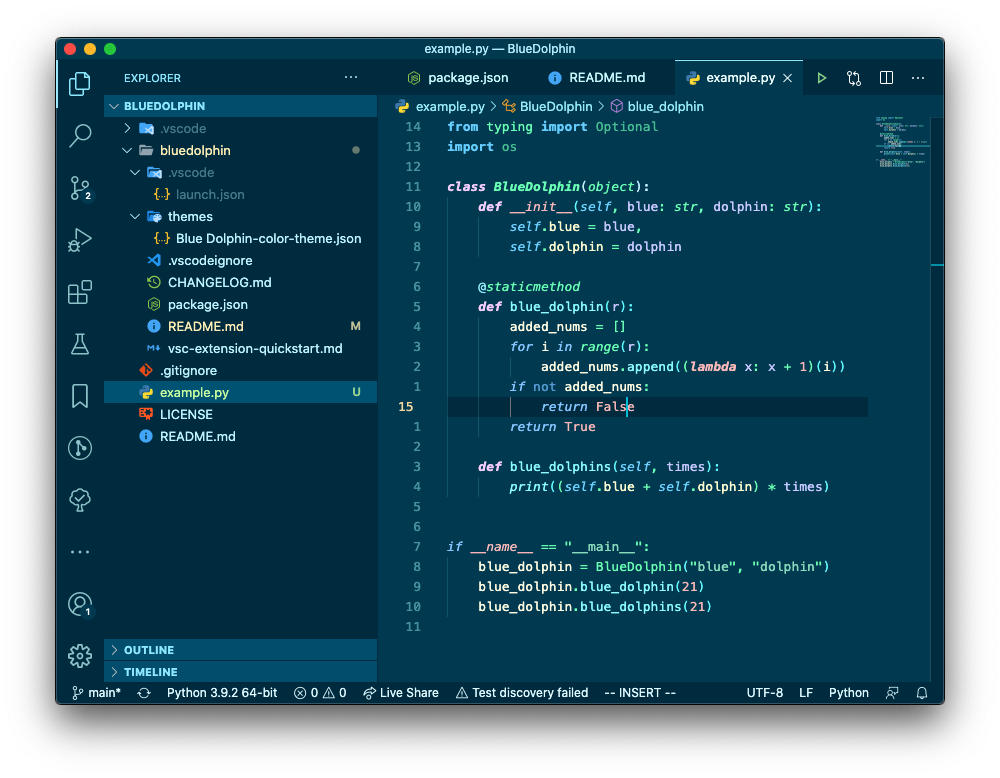Run Python file with play button

pyautogui.click(x=821, y=78)
